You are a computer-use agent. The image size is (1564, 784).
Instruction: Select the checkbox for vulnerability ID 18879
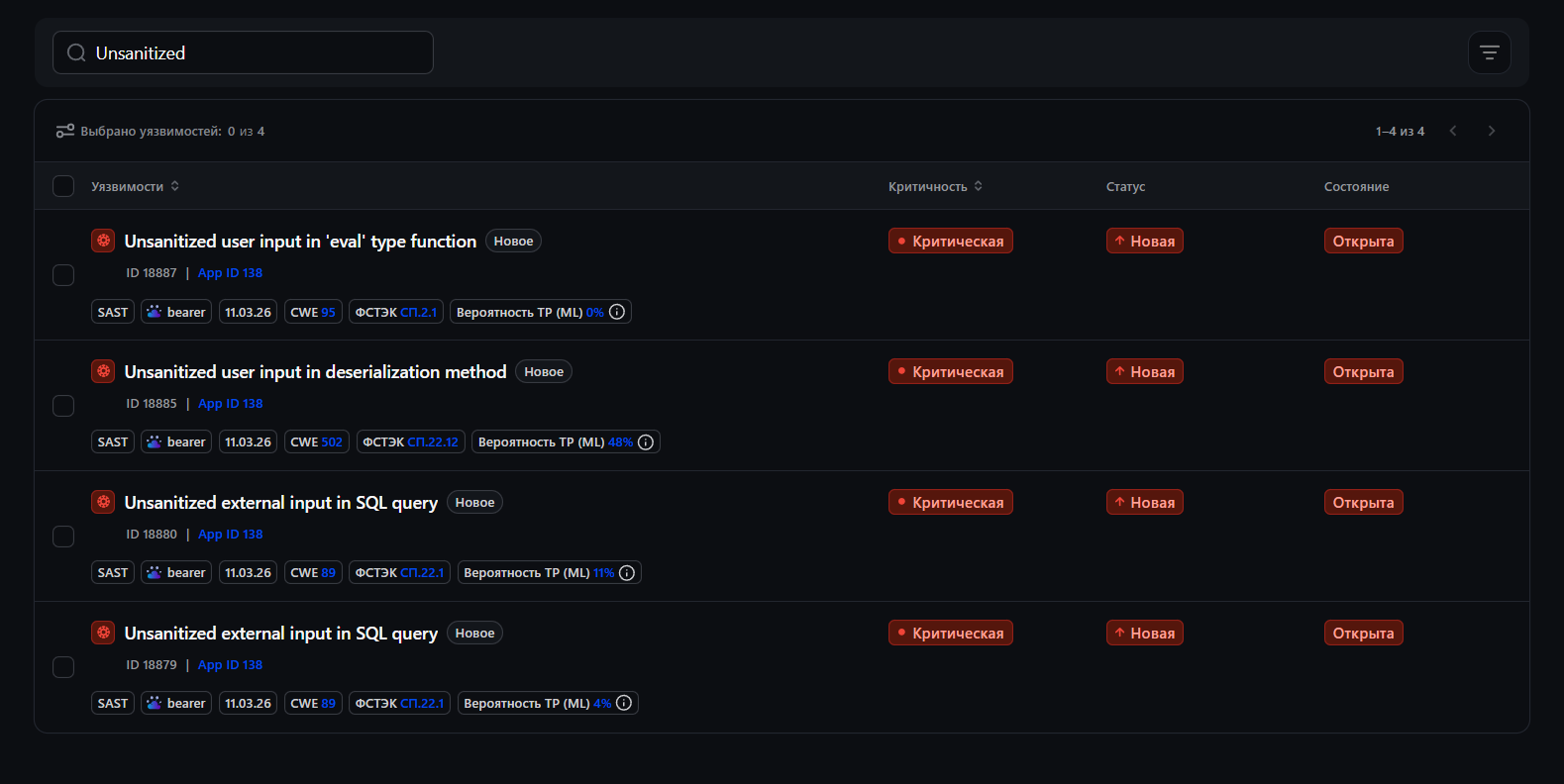click(x=63, y=667)
